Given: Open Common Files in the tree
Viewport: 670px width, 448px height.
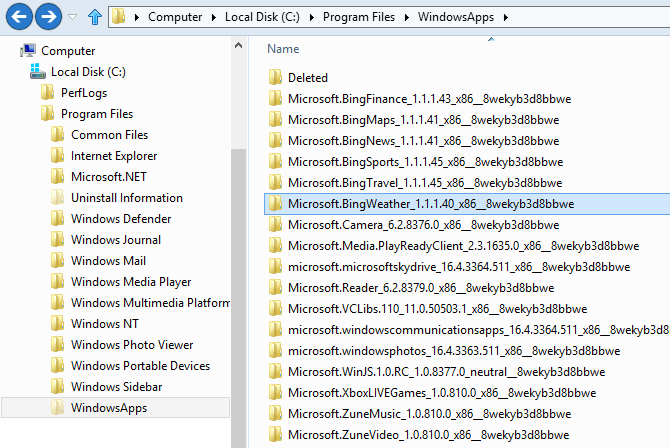Looking at the screenshot, I should pos(109,135).
